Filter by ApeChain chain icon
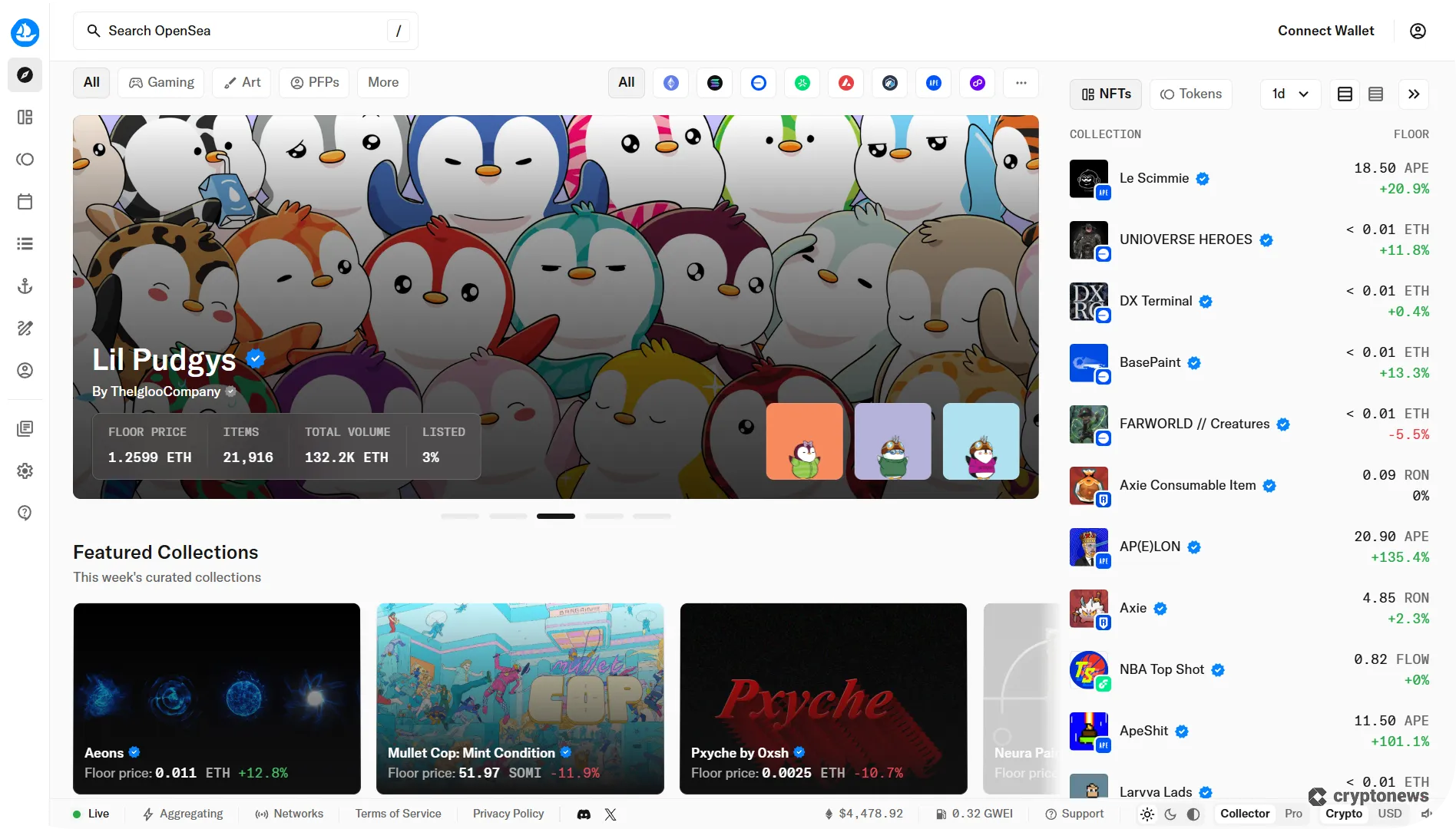 934,83
